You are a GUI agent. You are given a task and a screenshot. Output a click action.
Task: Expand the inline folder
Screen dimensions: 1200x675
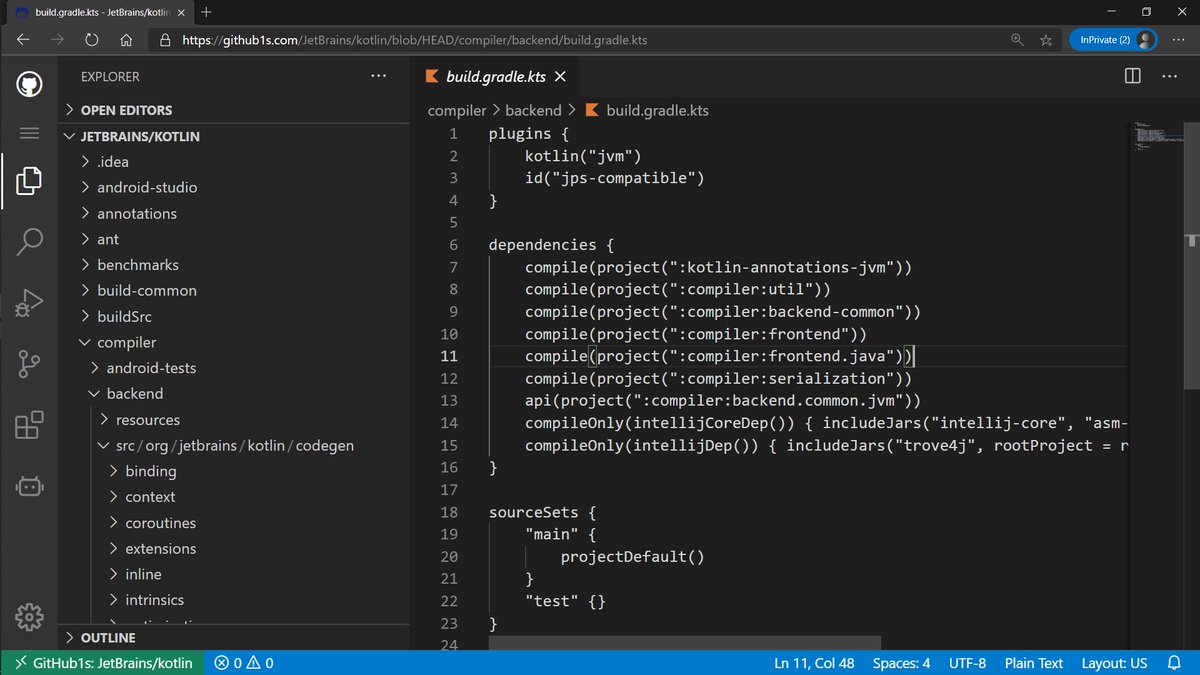click(x=235, y=574)
